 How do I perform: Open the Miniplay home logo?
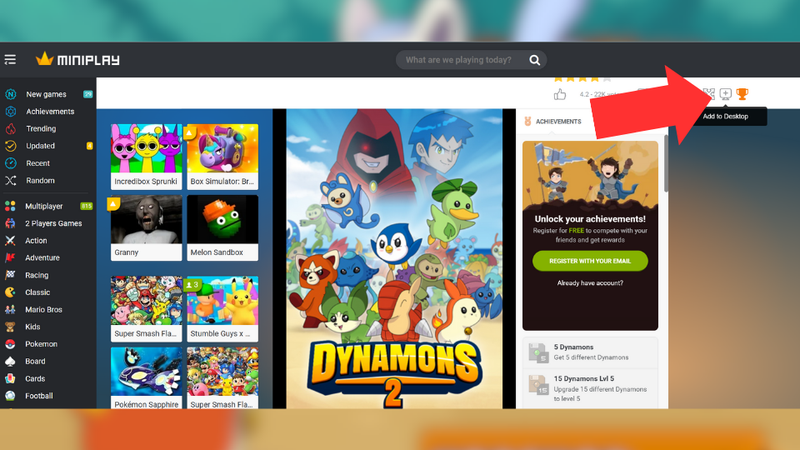tap(78, 60)
